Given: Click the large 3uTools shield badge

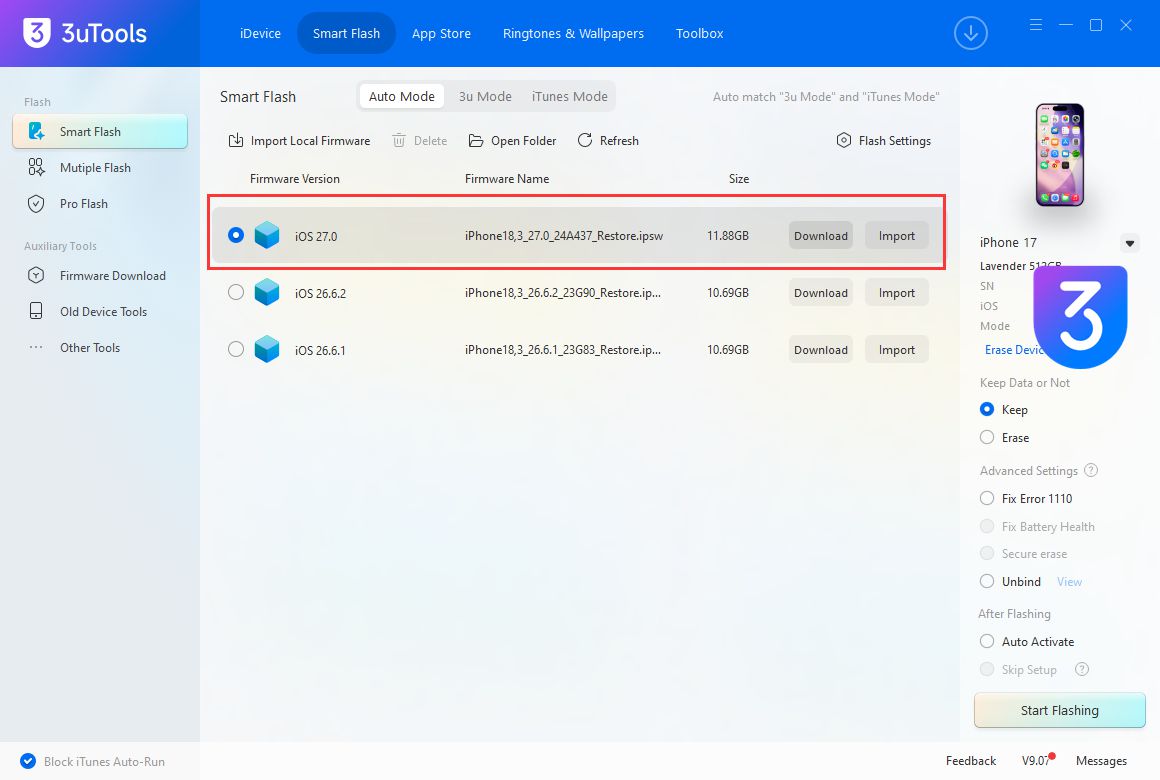Looking at the screenshot, I should point(1080,317).
